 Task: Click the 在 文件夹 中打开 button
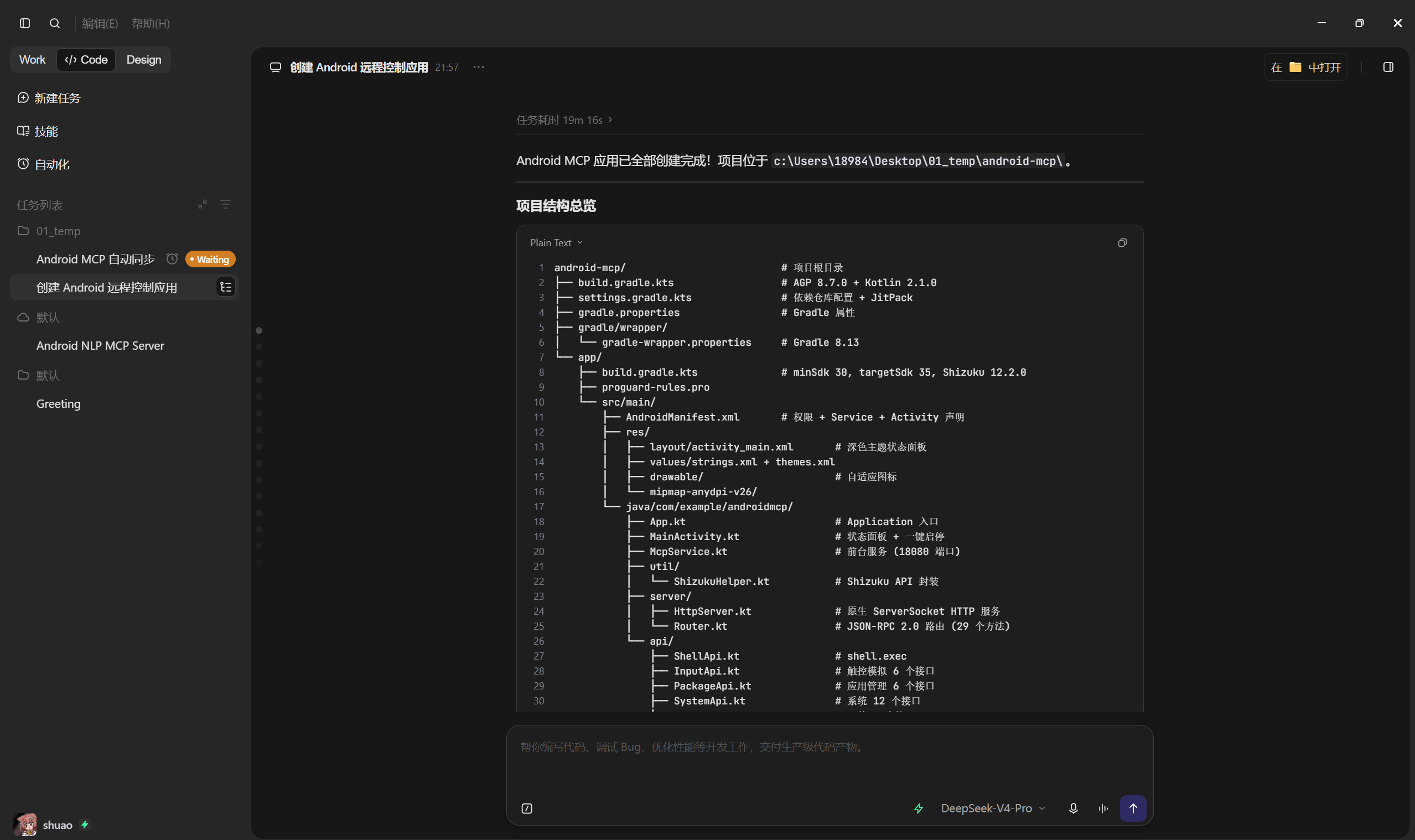1306,68
